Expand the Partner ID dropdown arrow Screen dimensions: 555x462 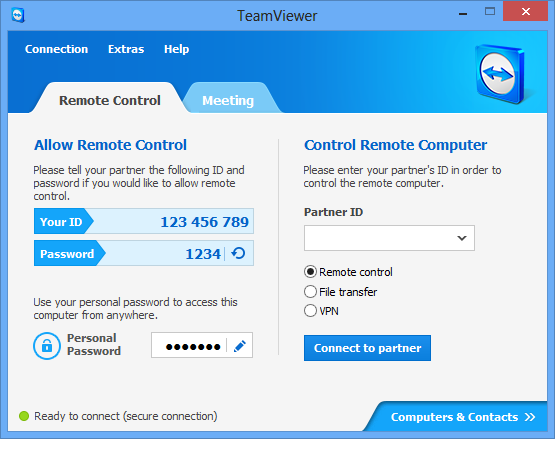[462, 238]
